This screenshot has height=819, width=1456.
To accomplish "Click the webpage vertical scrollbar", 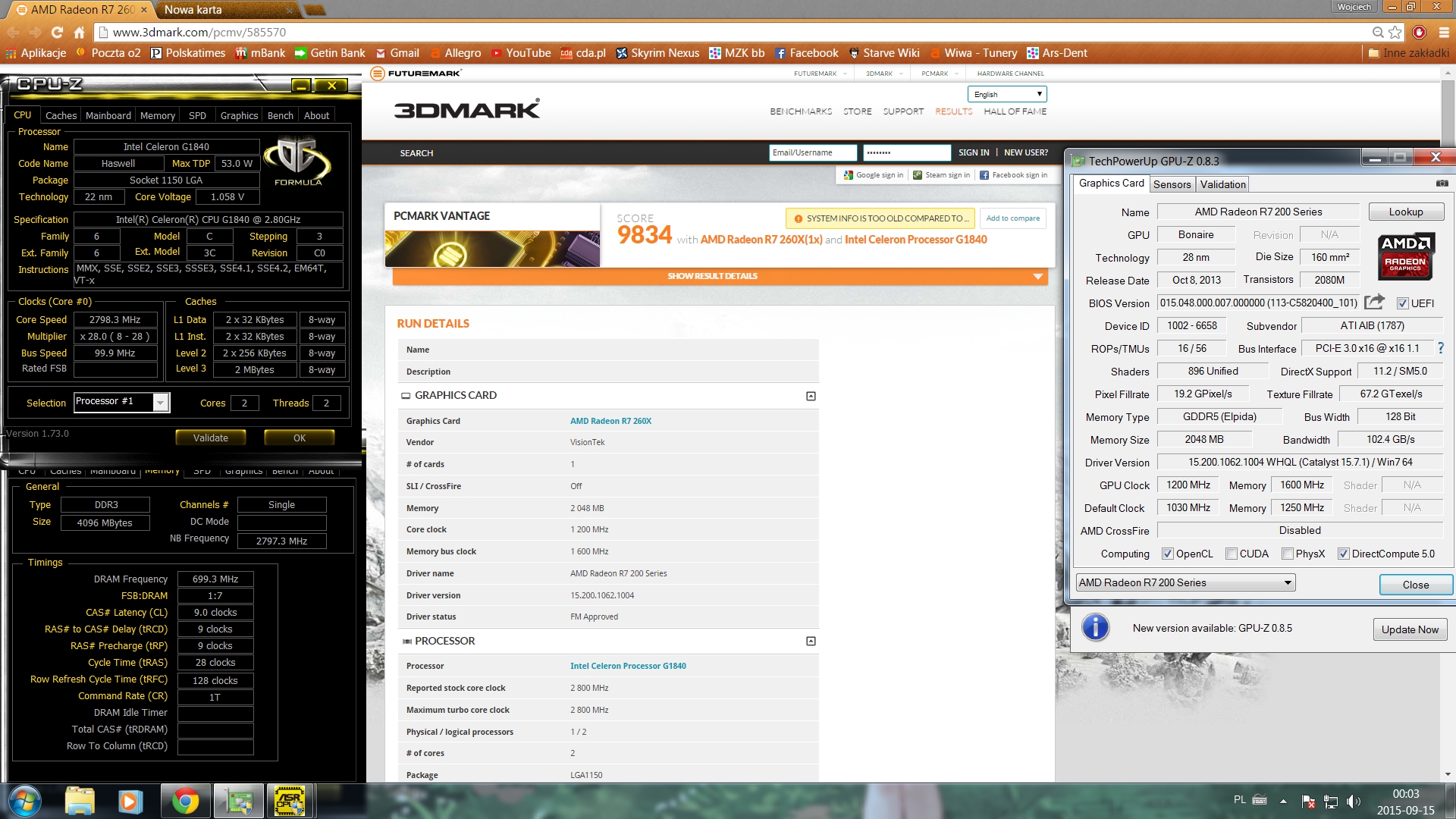I will (1448, 423).
